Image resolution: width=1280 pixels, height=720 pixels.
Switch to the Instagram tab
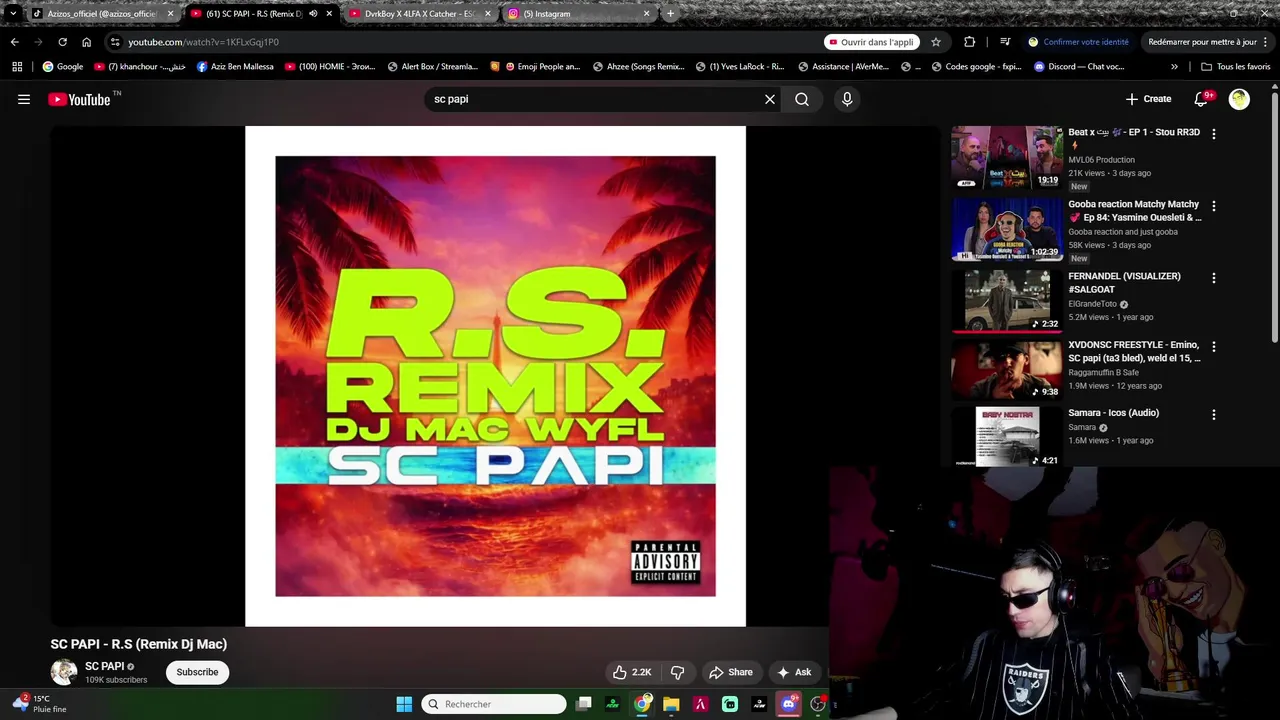tap(578, 14)
